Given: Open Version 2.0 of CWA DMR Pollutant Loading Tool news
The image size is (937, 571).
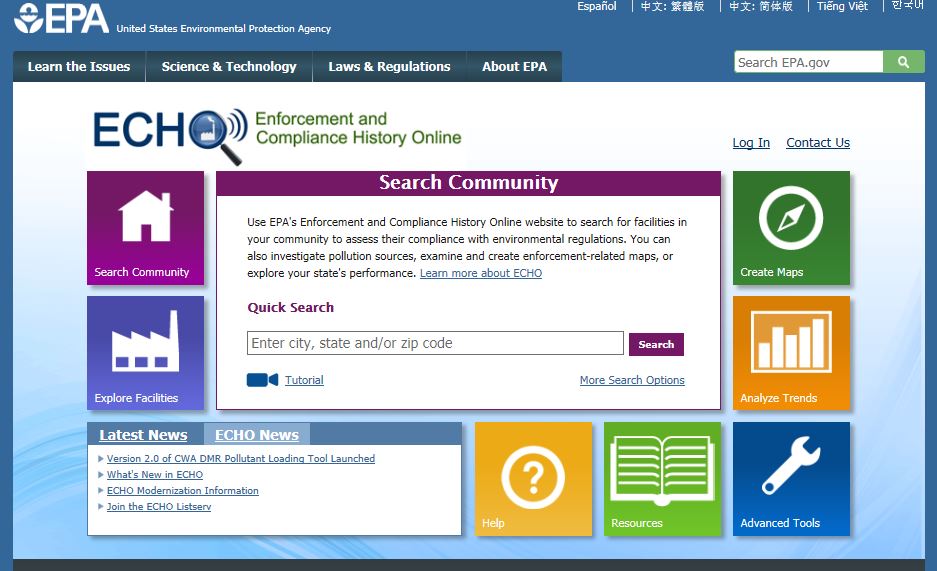Looking at the screenshot, I should point(241,458).
